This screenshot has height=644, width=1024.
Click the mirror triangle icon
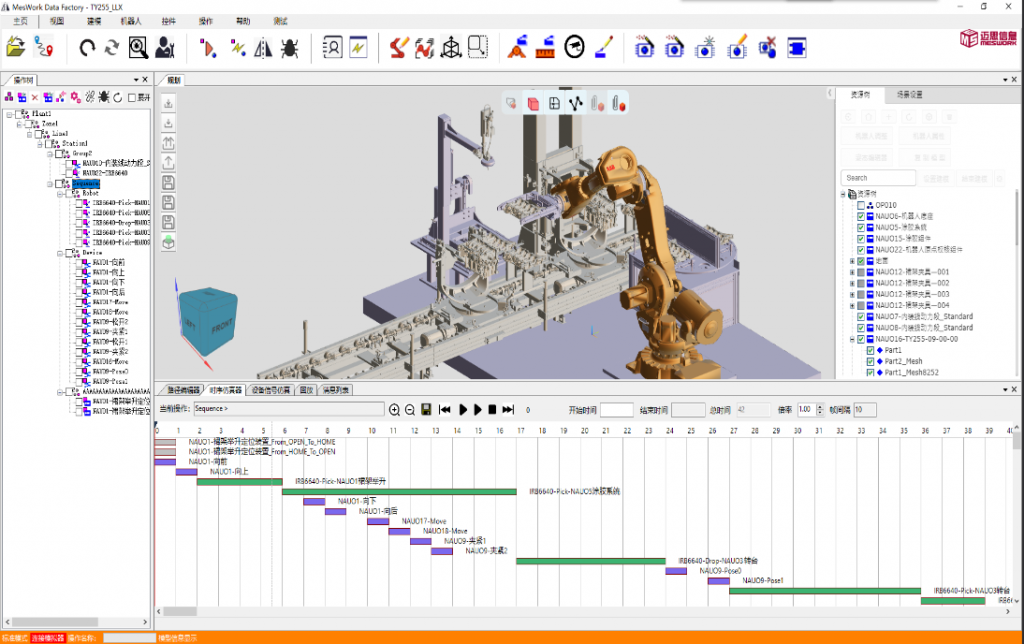pos(263,48)
